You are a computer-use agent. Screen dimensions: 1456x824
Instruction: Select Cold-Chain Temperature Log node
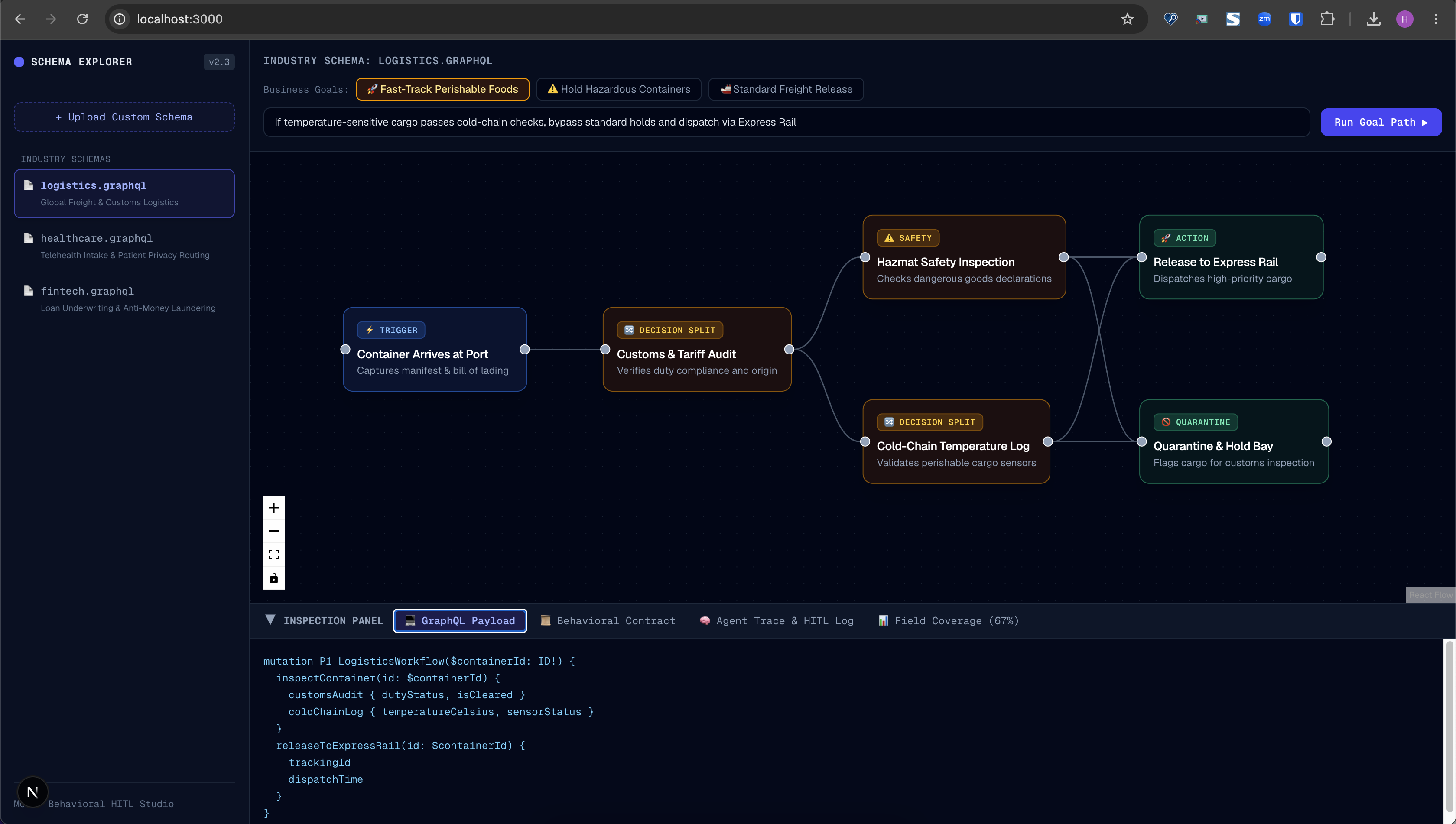coord(956,441)
